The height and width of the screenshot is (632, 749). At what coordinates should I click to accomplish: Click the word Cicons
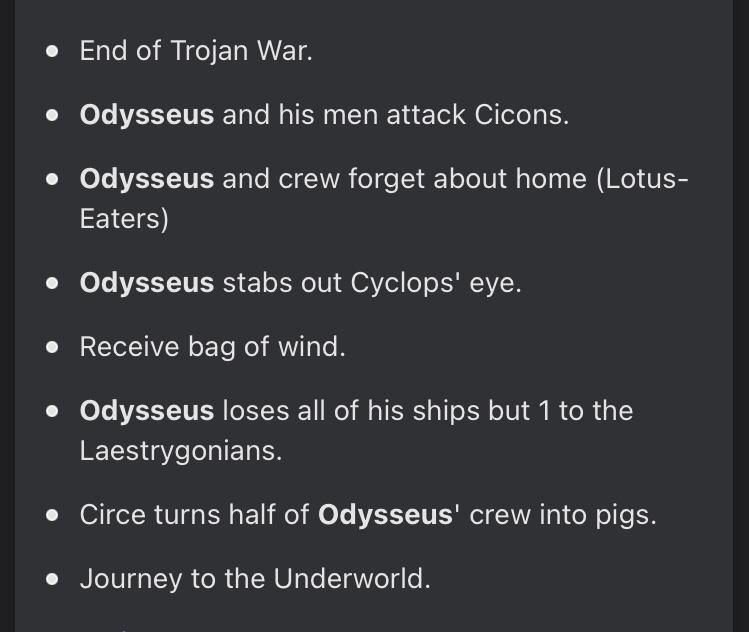click(522, 115)
